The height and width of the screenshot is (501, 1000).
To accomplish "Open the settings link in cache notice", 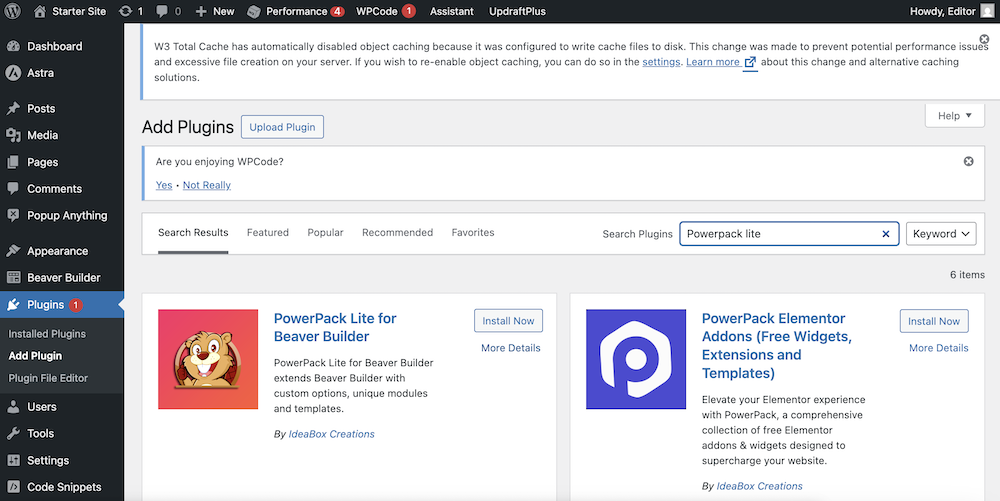I will (661, 62).
